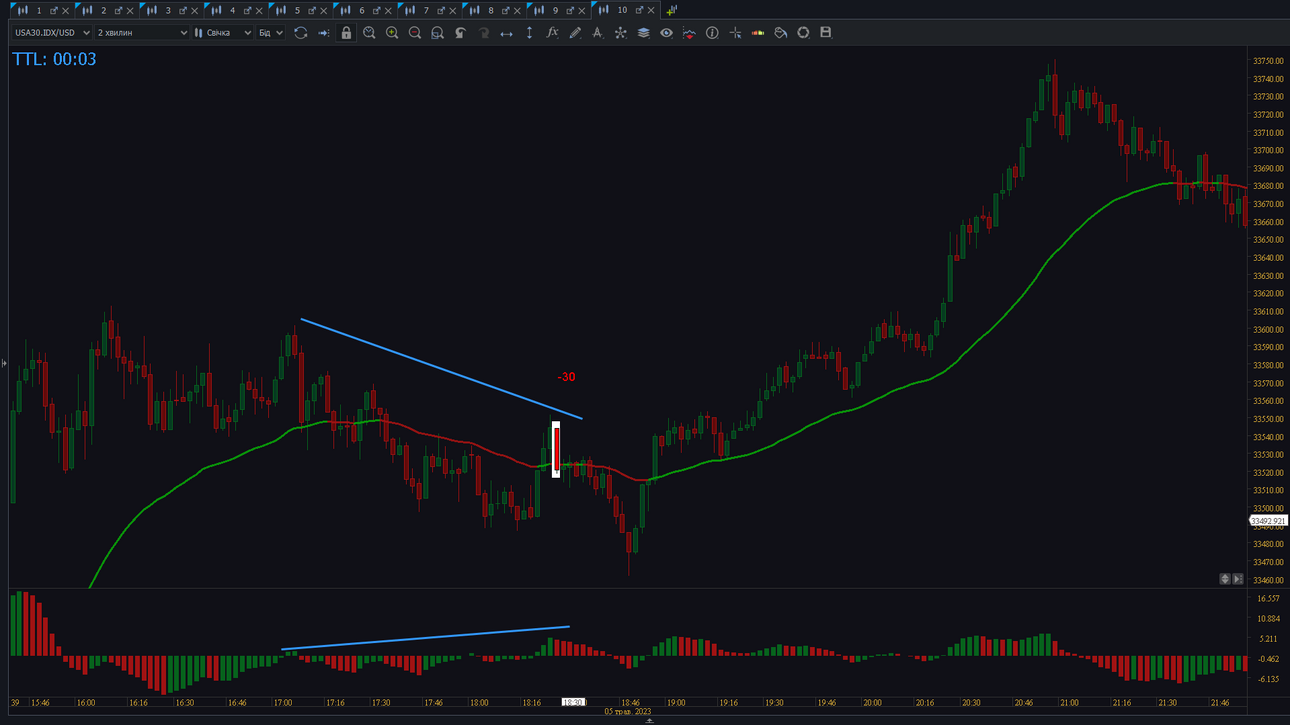1290x725 pixels.
Task: Open the pattern drawing tools icon
Action: point(621,33)
